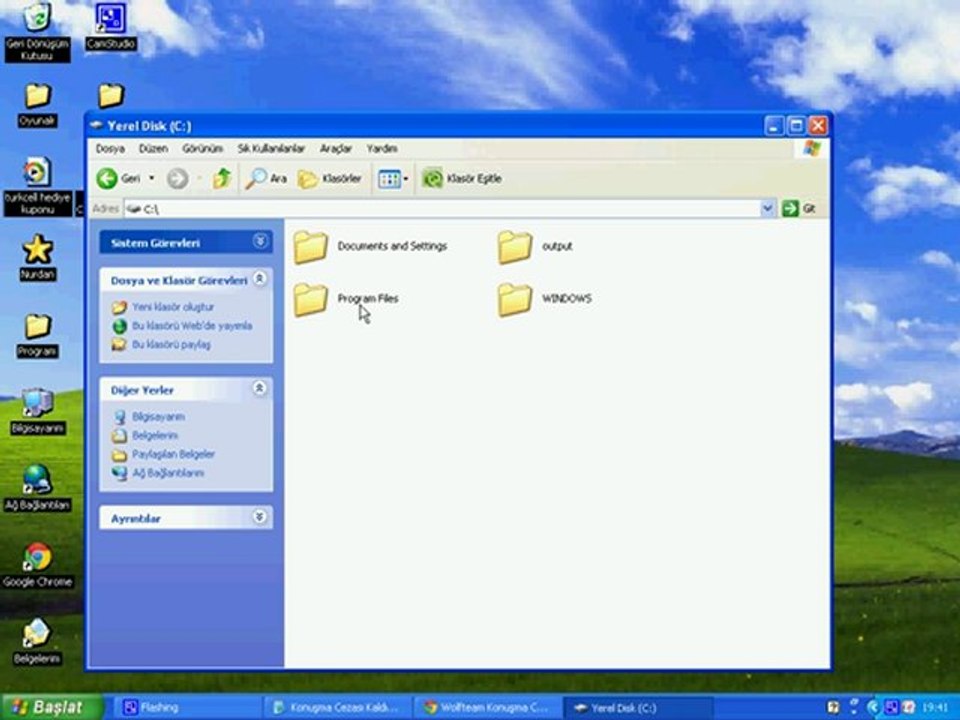This screenshot has height=720, width=960.
Task: Open the back history dropdown arrow
Action: point(152,178)
